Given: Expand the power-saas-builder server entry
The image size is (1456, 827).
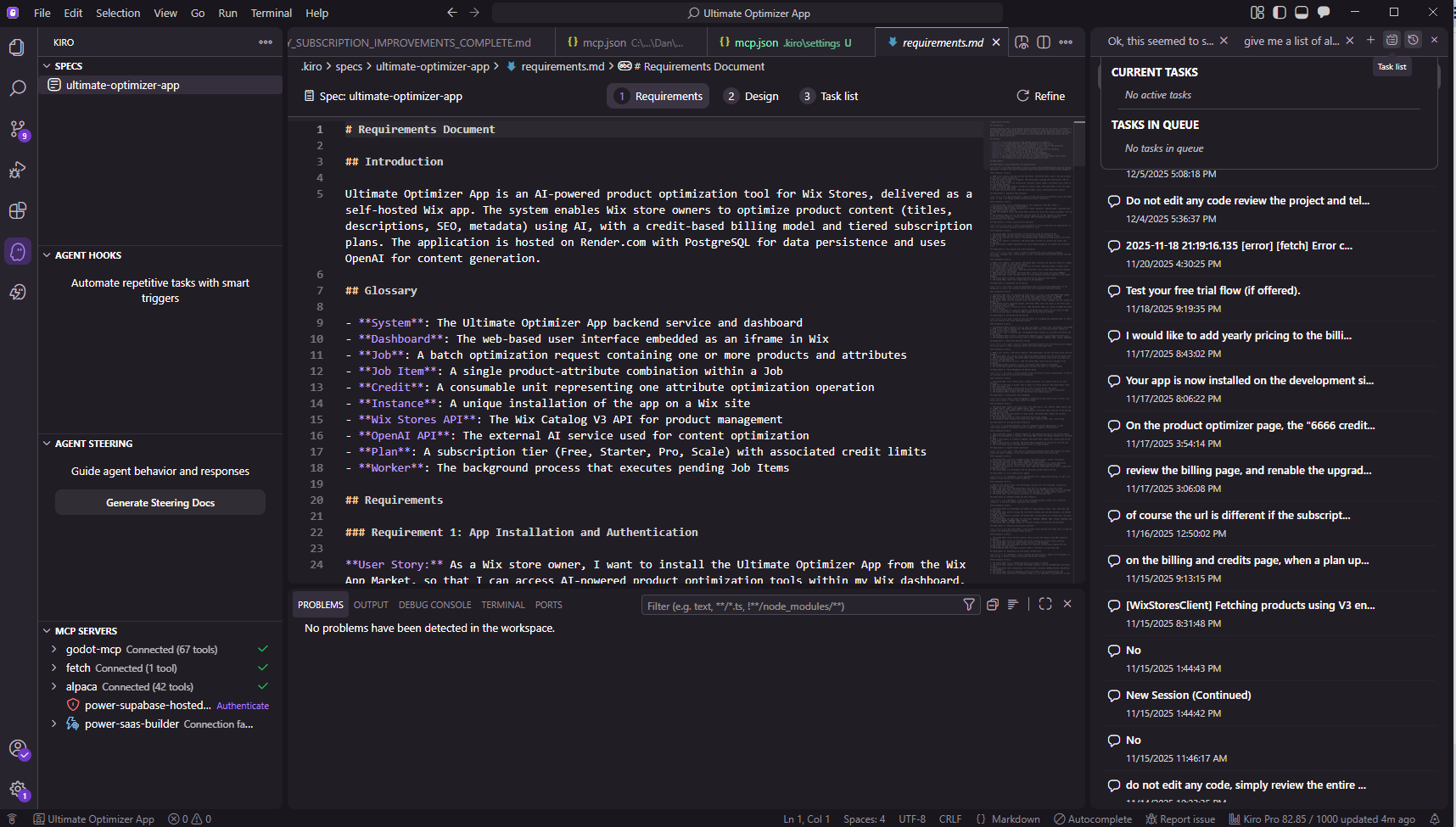Looking at the screenshot, I should (x=54, y=724).
